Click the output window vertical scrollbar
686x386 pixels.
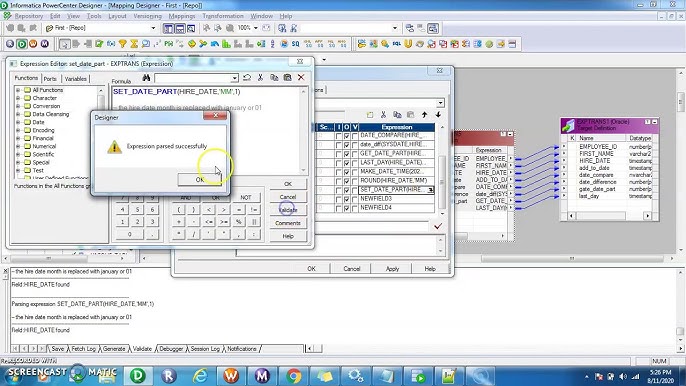point(680,311)
